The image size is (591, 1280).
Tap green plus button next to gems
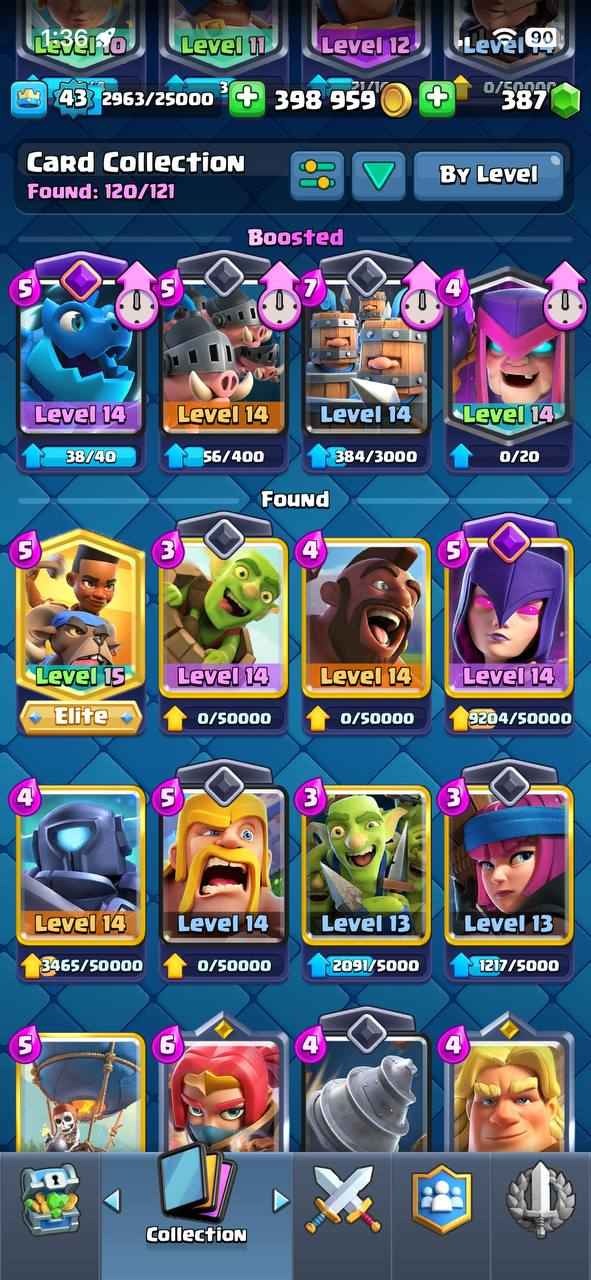click(x=437, y=99)
